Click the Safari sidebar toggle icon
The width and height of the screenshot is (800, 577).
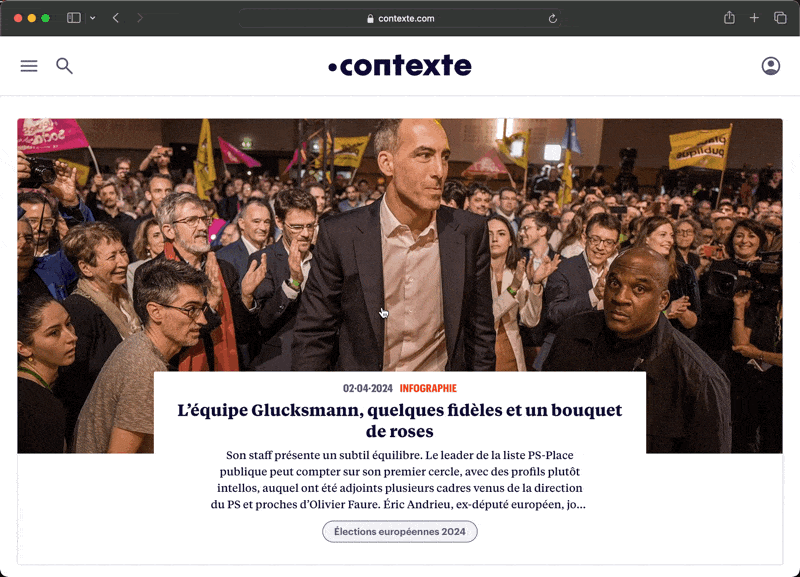pos(74,18)
